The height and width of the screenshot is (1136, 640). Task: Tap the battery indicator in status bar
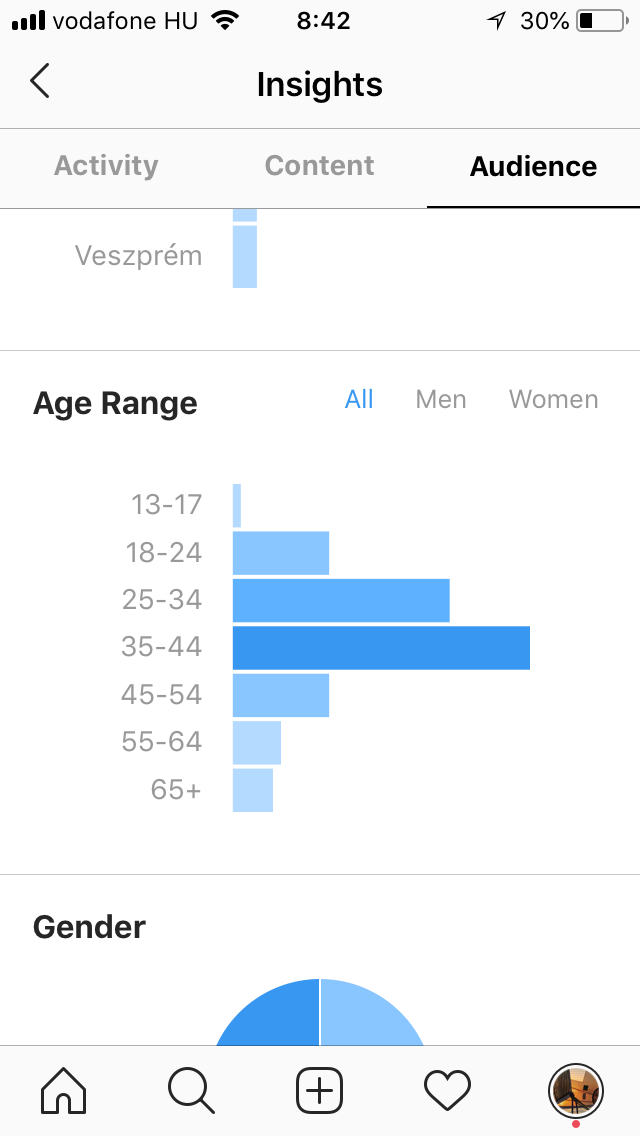coord(601,20)
